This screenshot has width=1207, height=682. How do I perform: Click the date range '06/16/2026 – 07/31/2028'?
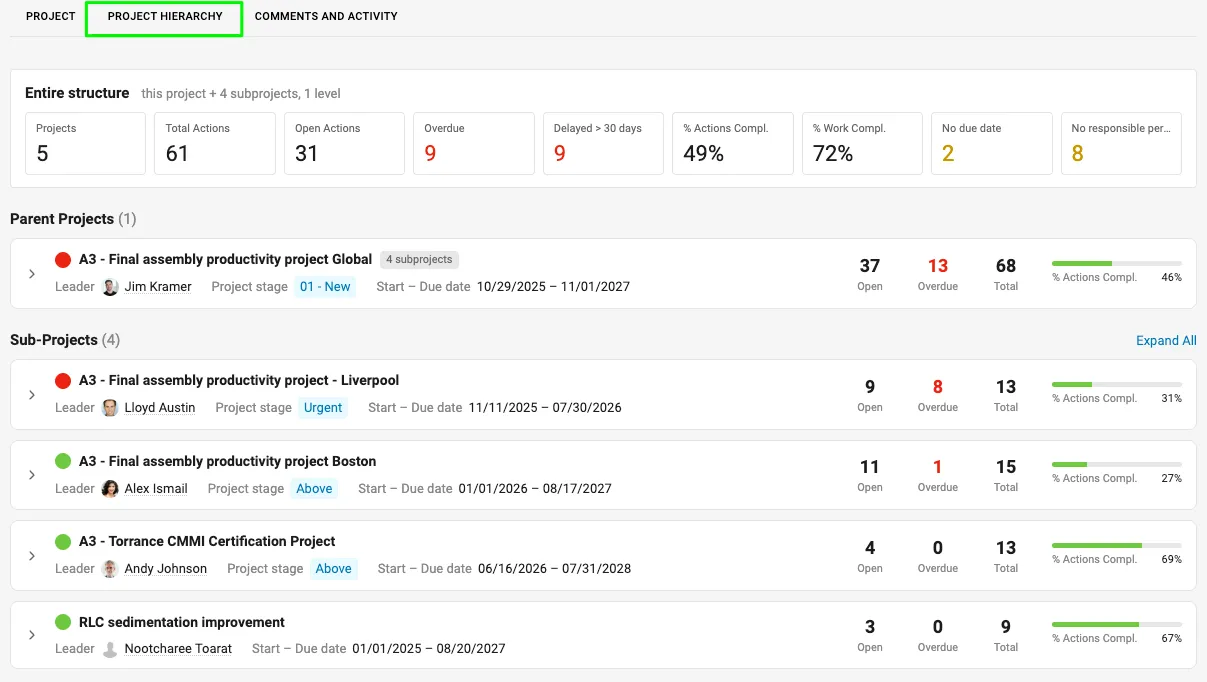coord(555,569)
